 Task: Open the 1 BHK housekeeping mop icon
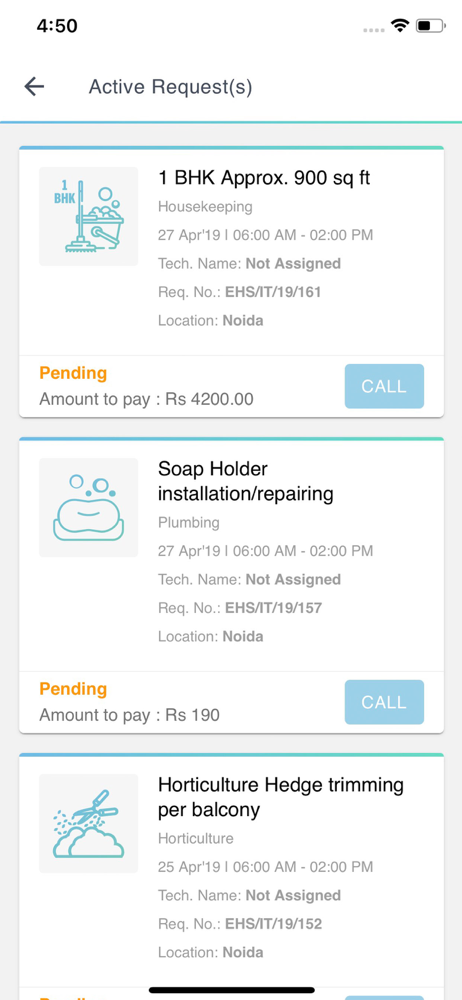tap(89, 216)
